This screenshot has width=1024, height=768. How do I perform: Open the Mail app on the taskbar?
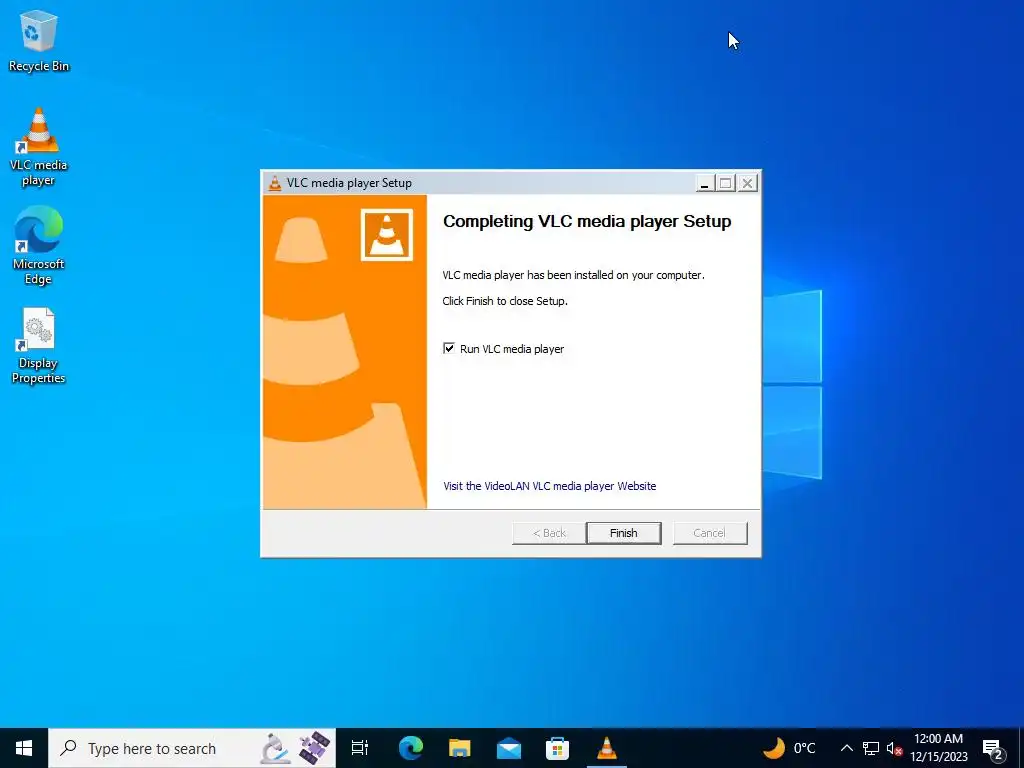tap(509, 748)
